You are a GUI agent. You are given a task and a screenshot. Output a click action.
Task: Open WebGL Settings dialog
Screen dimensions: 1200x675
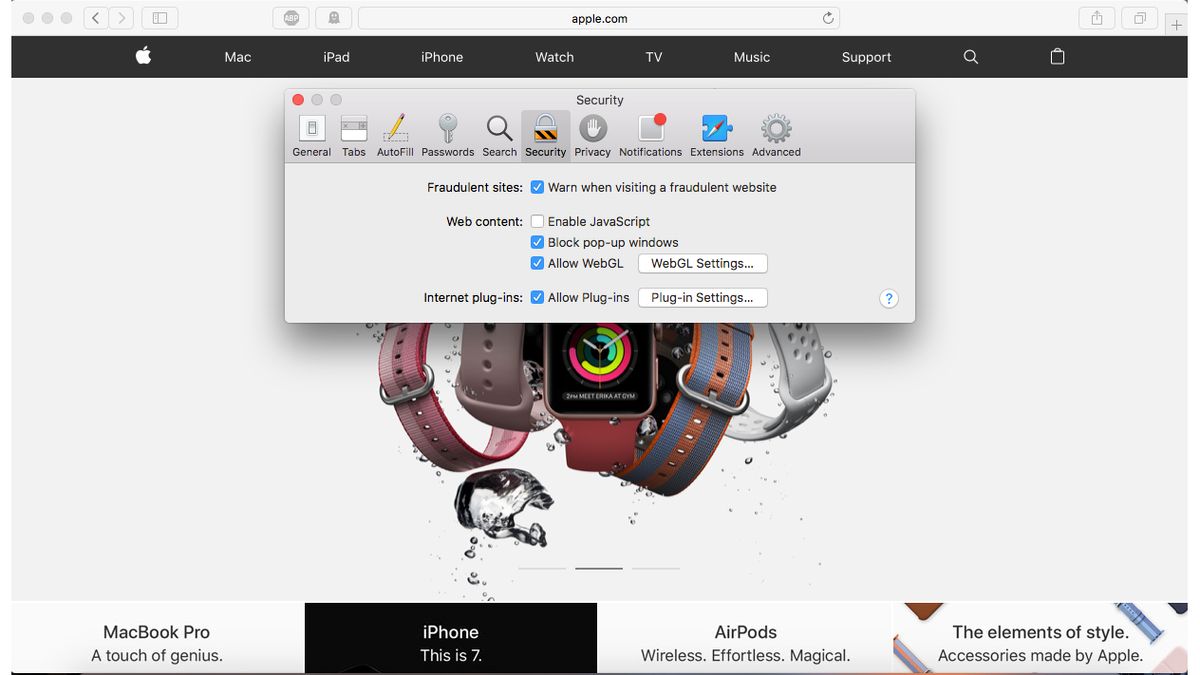coord(702,263)
